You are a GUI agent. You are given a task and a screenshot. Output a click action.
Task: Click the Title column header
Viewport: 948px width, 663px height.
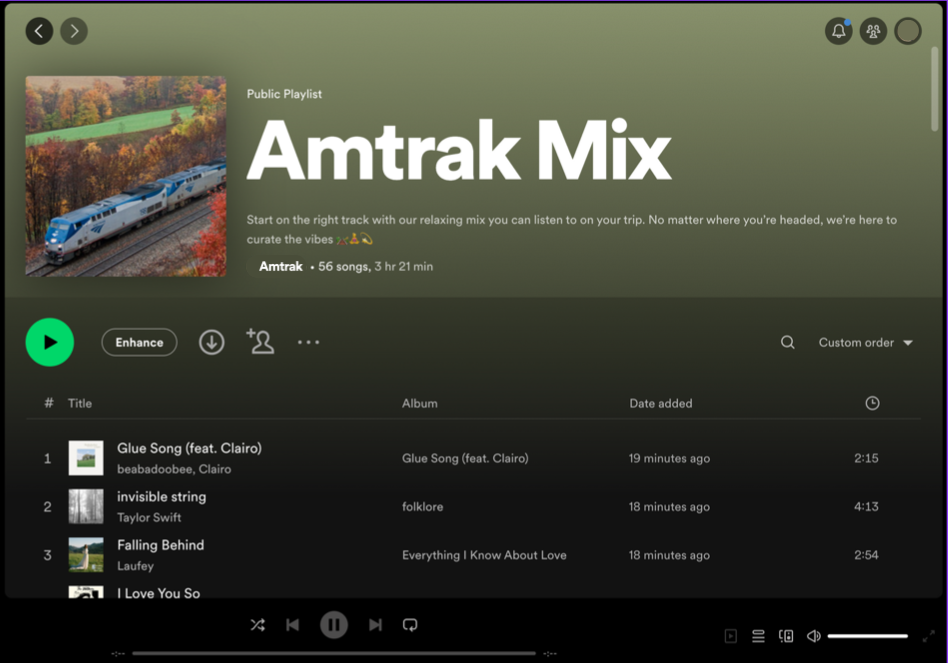click(80, 403)
